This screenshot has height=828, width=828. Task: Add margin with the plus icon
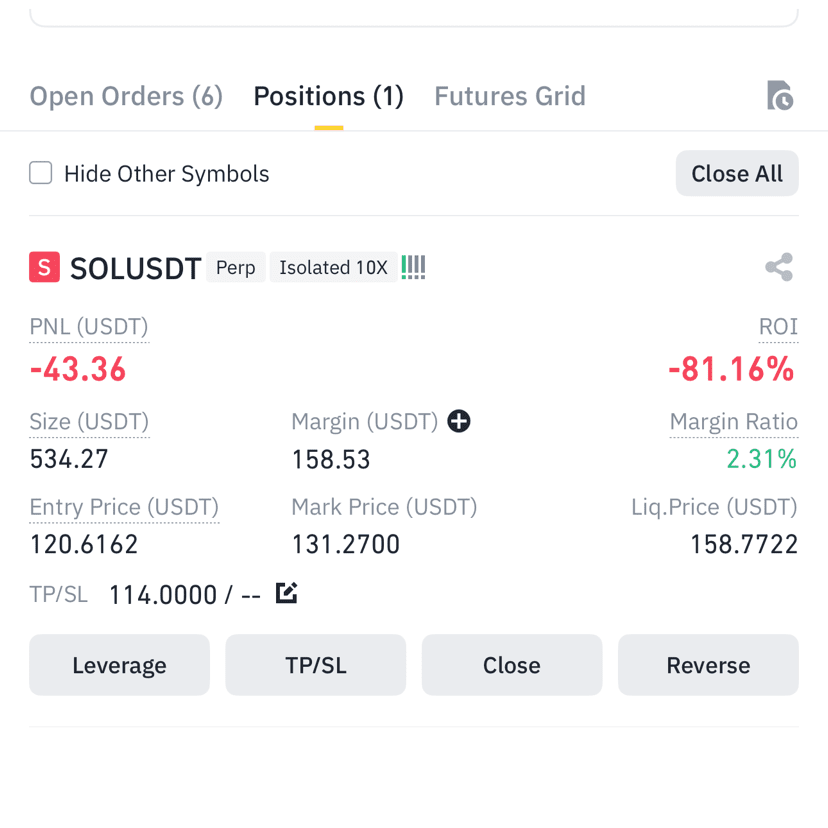(x=459, y=421)
